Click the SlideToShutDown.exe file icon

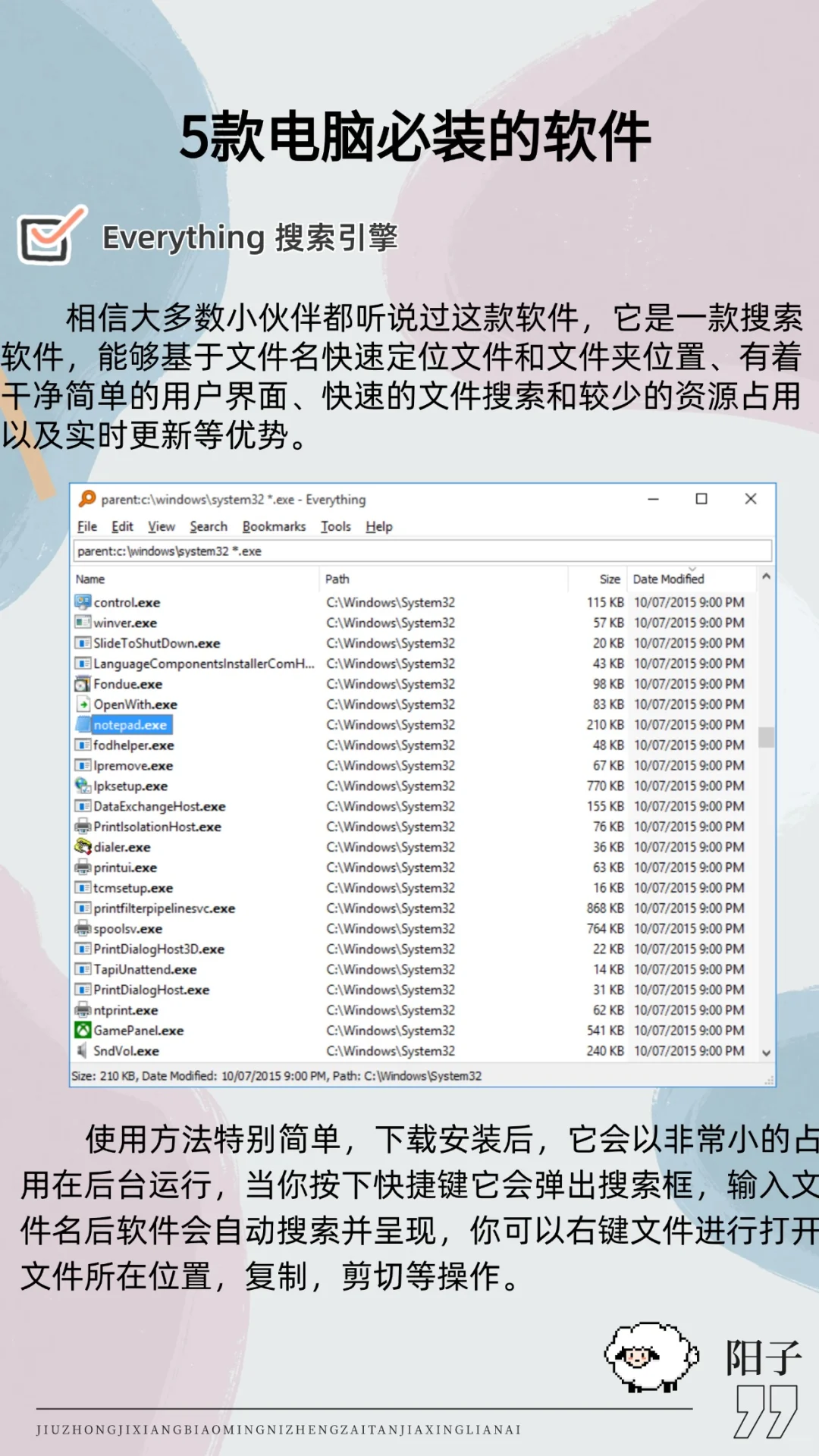83,643
